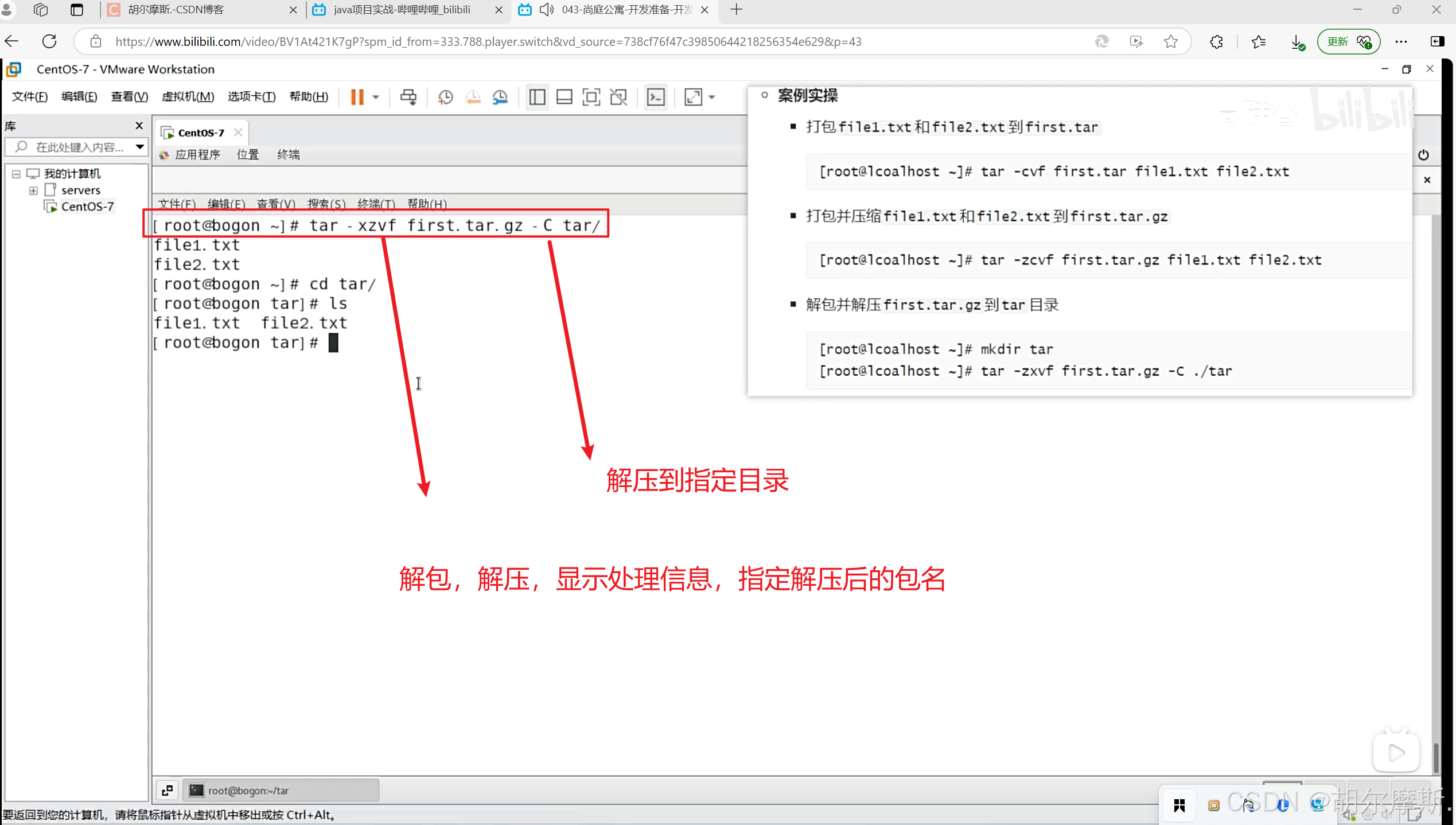Screen dimensions: 1456x825
Task: Click the send Ctrl+Alt+Del toolbar icon
Action: tap(408, 97)
